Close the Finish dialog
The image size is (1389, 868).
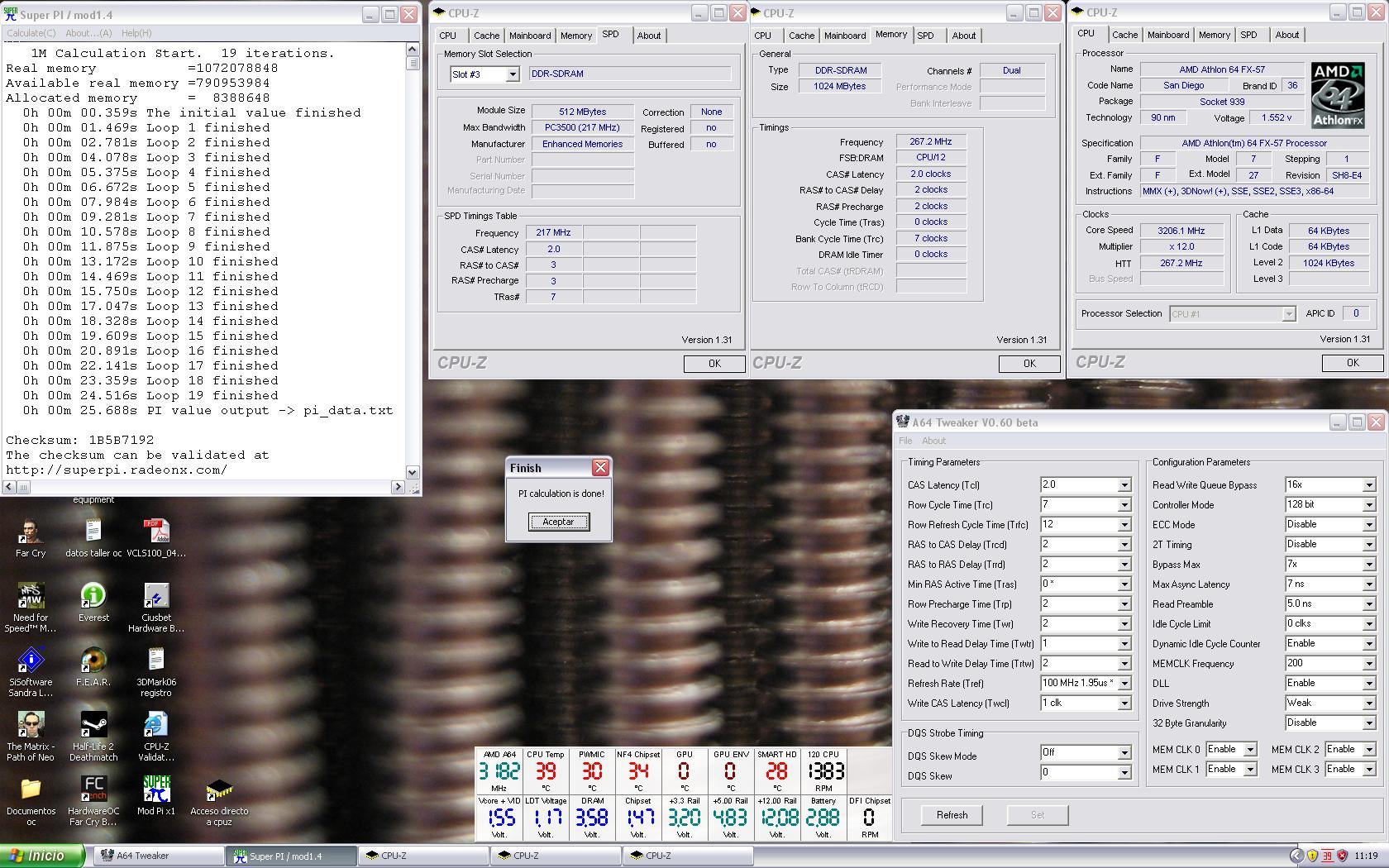pos(600,467)
